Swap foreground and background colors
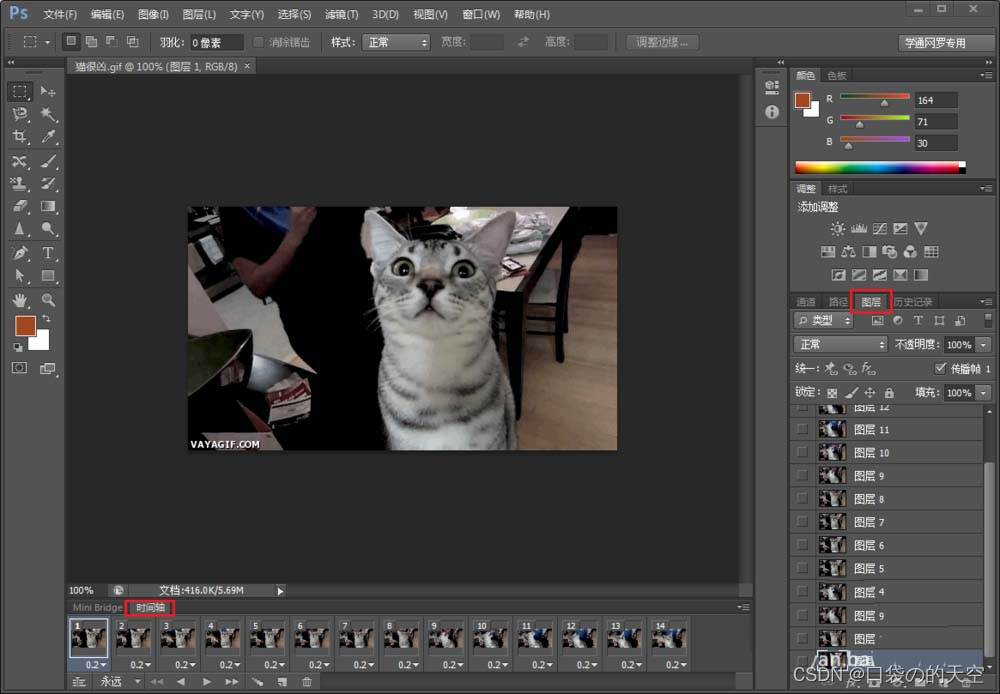The height and width of the screenshot is (694, 1000). [x=46, y=318]
